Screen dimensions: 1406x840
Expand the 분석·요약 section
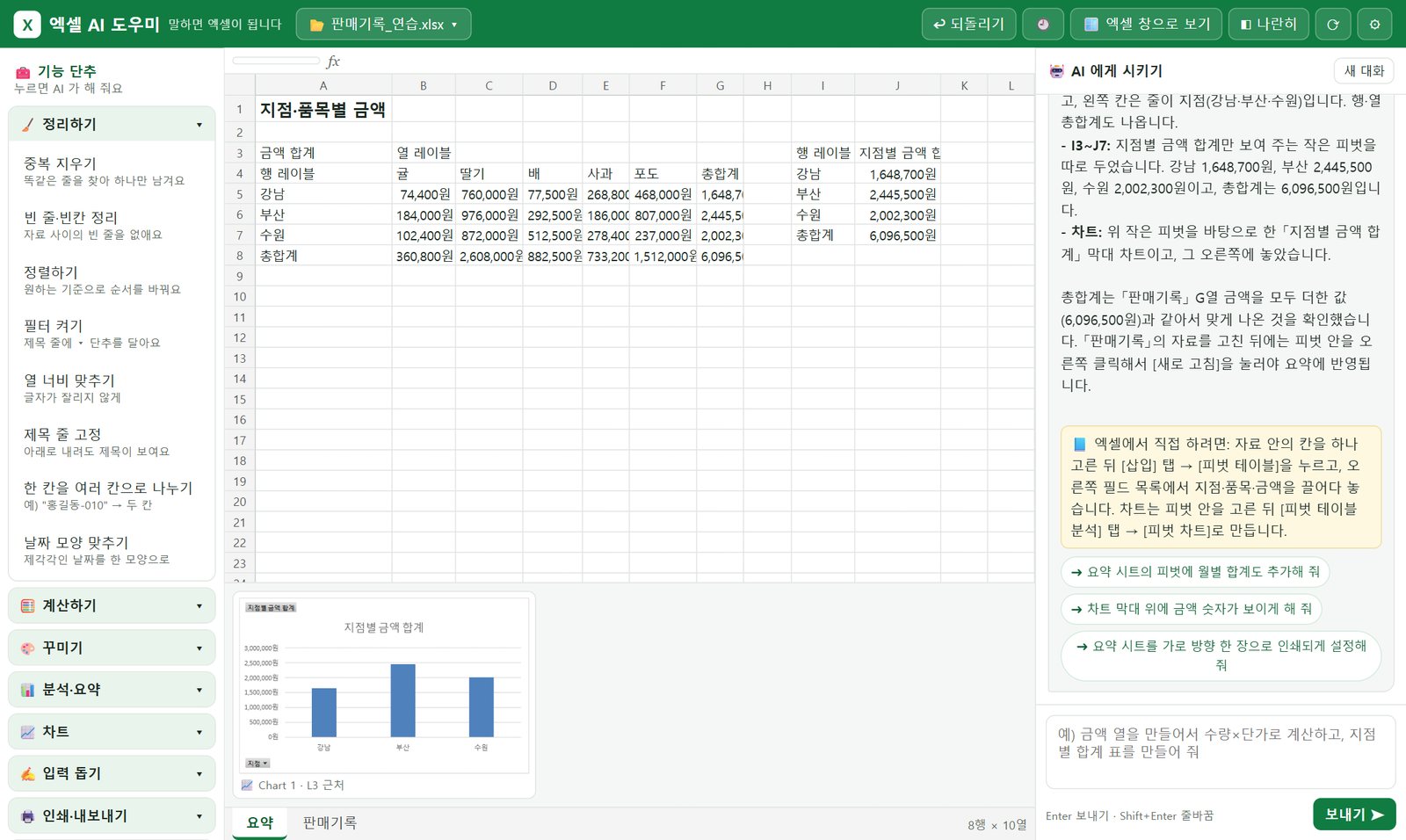(x=112, y=691)
